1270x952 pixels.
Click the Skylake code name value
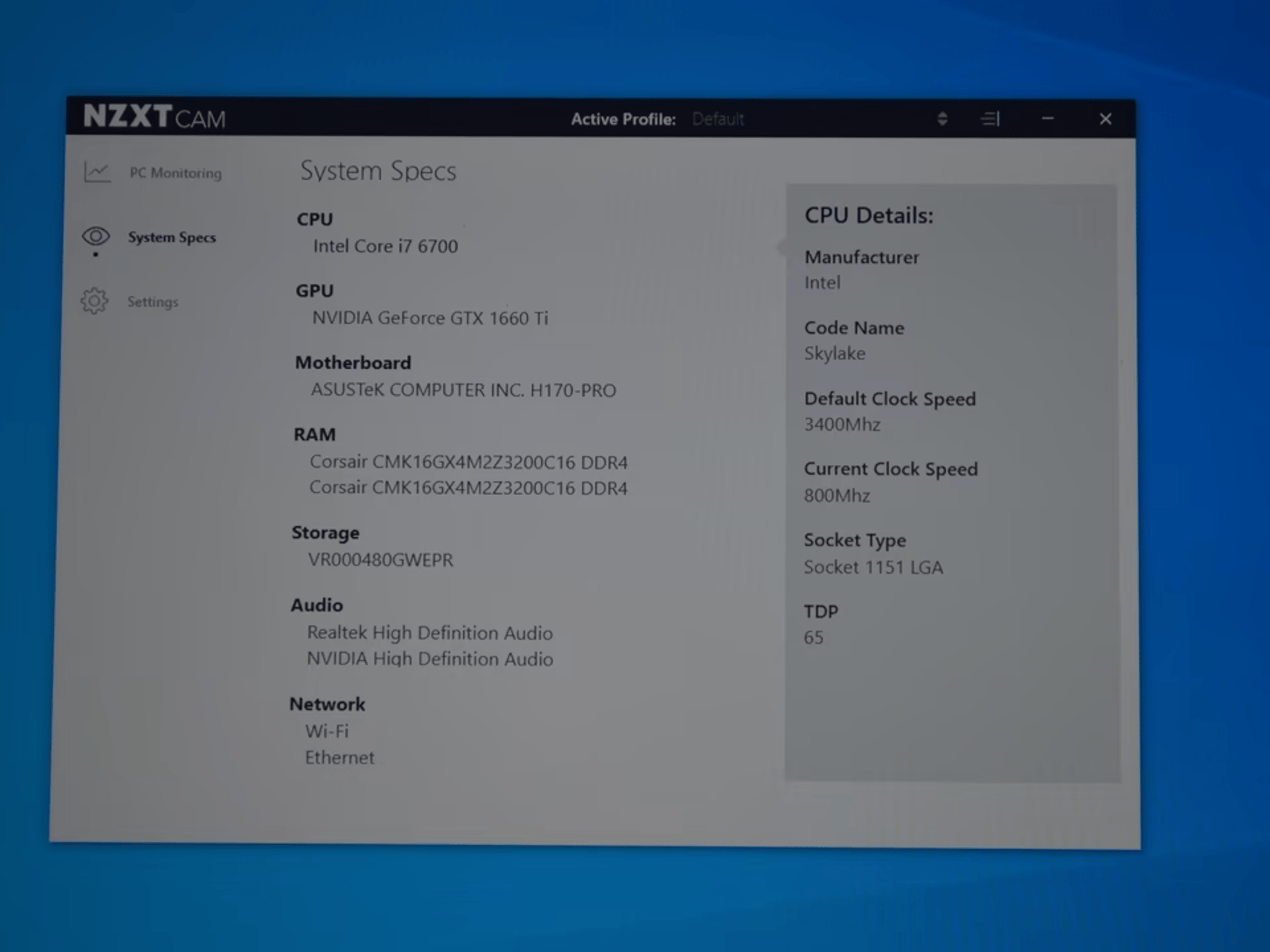point(835,353)
